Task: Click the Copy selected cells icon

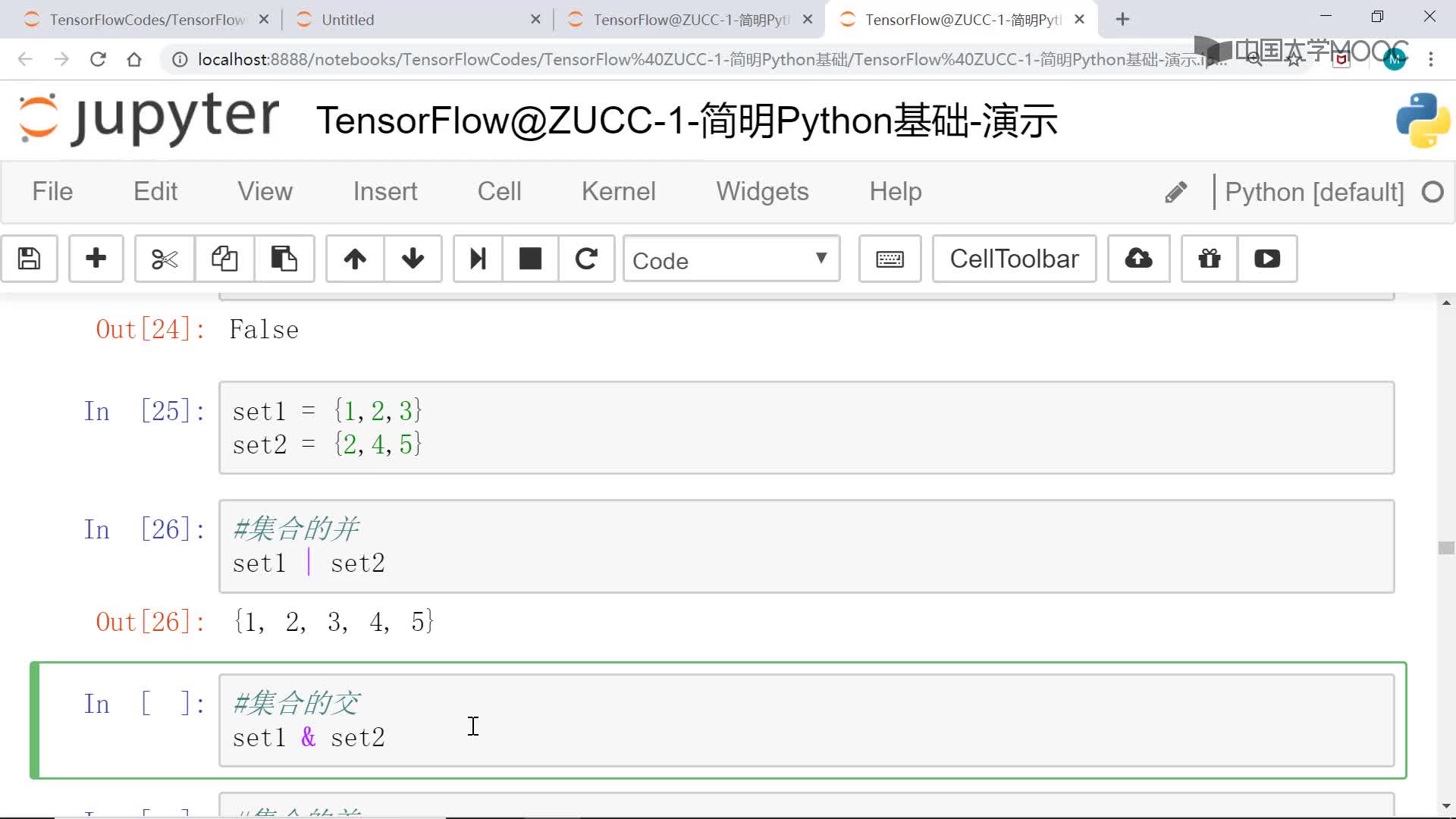Action: pyautogui.click(x=224, y=259)
